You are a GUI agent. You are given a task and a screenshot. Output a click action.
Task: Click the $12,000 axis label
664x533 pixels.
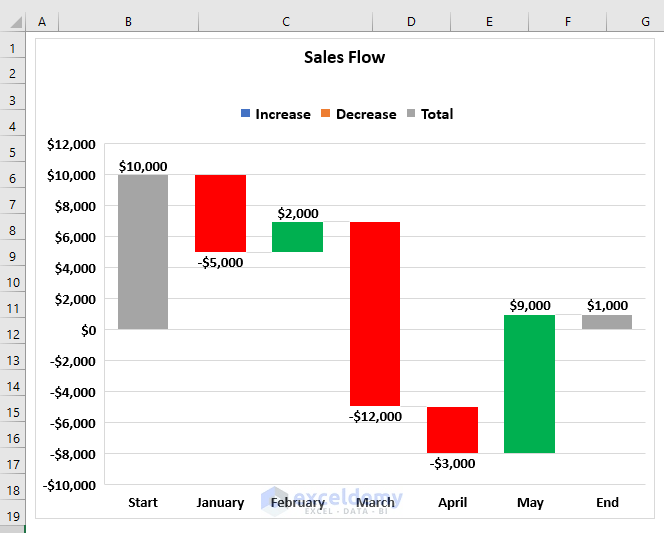(71, 144)
